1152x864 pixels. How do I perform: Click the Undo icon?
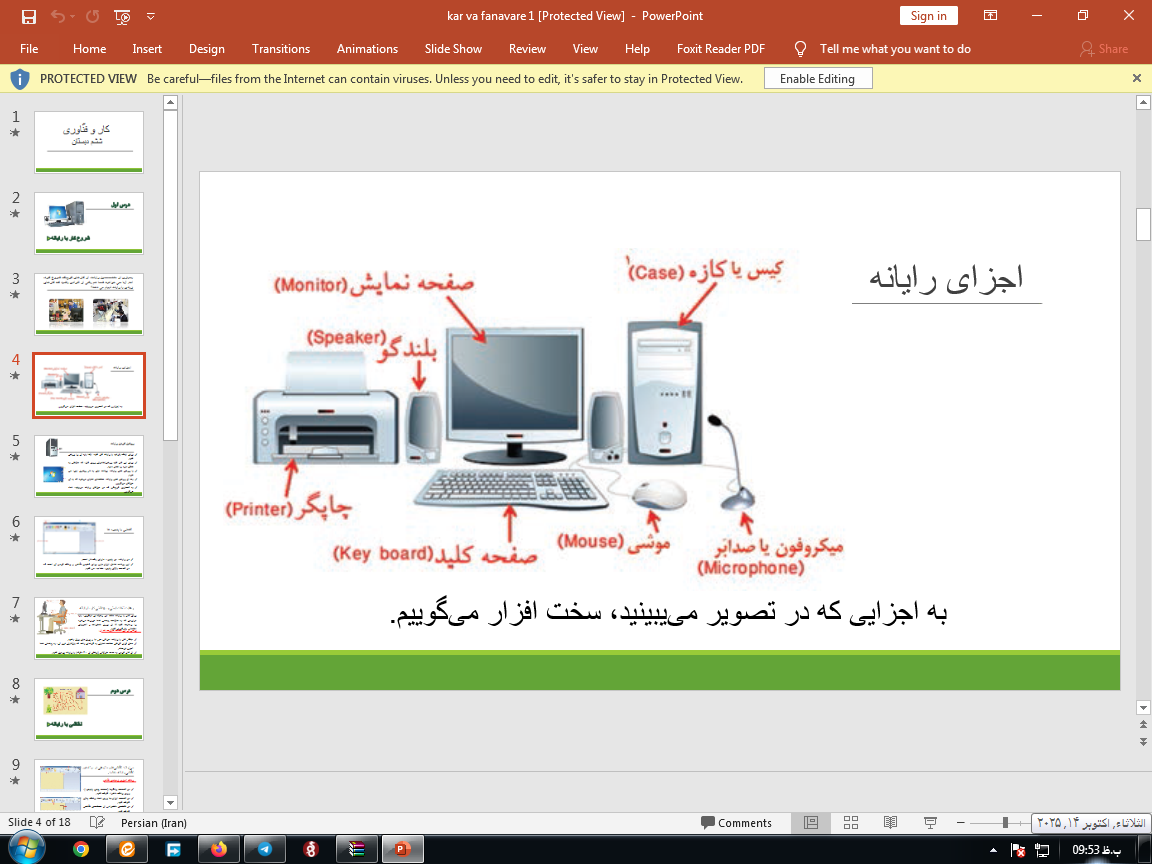tap(57, 17)
